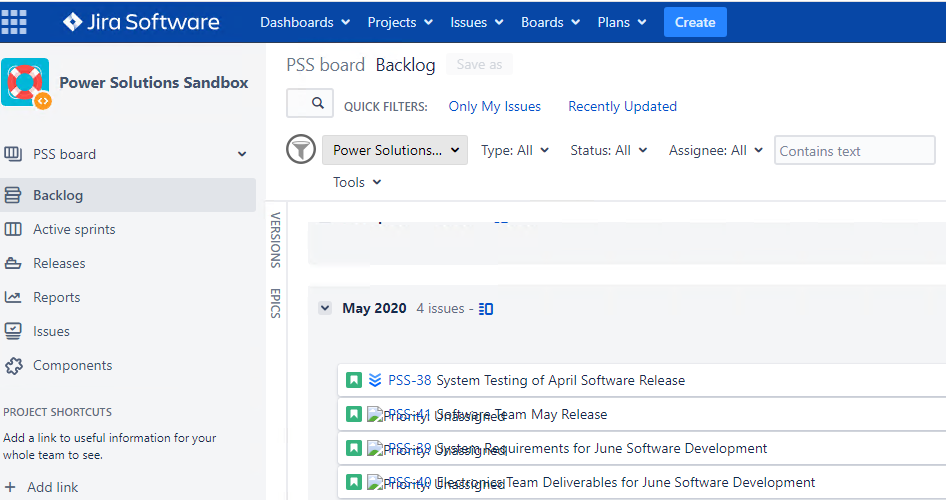Click the story type icon for PSS-38
Screen dimensions: 946x500
pyautogui.click(x=354, y=380)
